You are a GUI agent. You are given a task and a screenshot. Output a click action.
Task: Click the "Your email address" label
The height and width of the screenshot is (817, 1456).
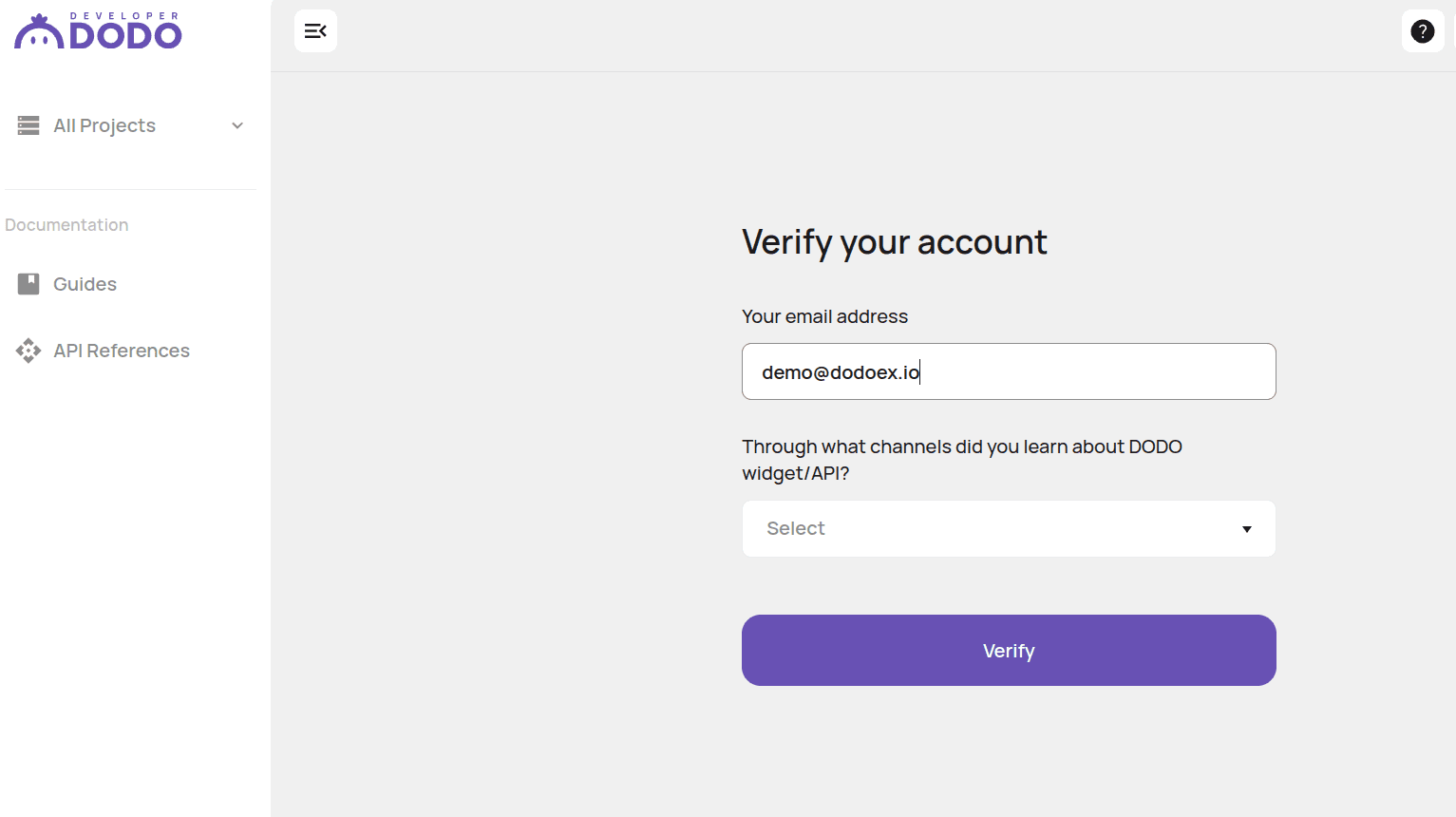[824, 316]
